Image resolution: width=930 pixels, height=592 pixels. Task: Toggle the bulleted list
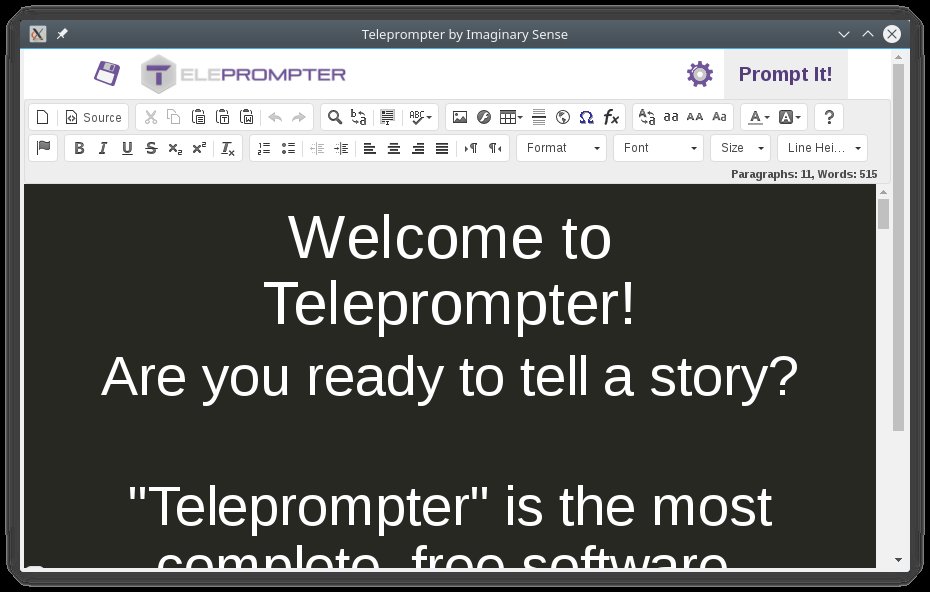pos(288,148)
